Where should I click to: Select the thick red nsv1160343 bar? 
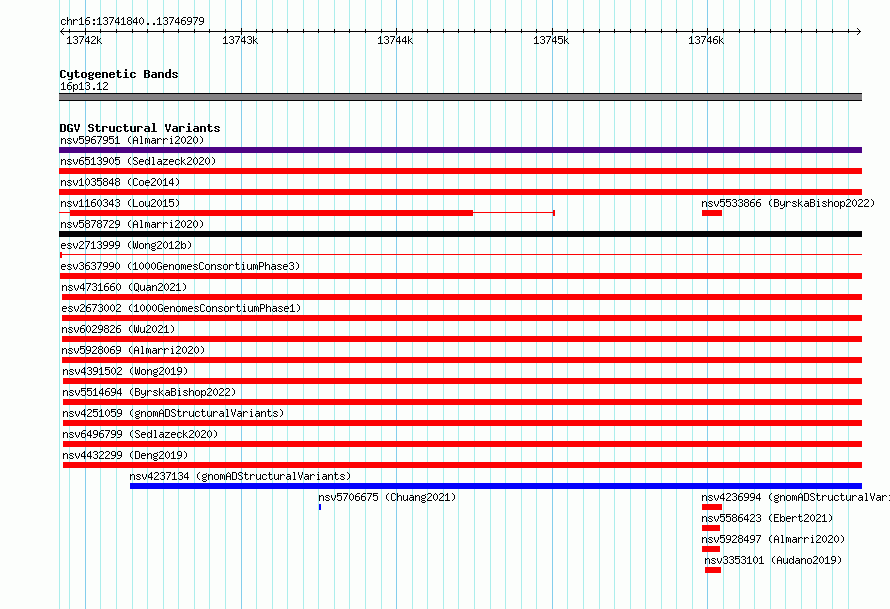pyautogui.click(x=271, y=213)
